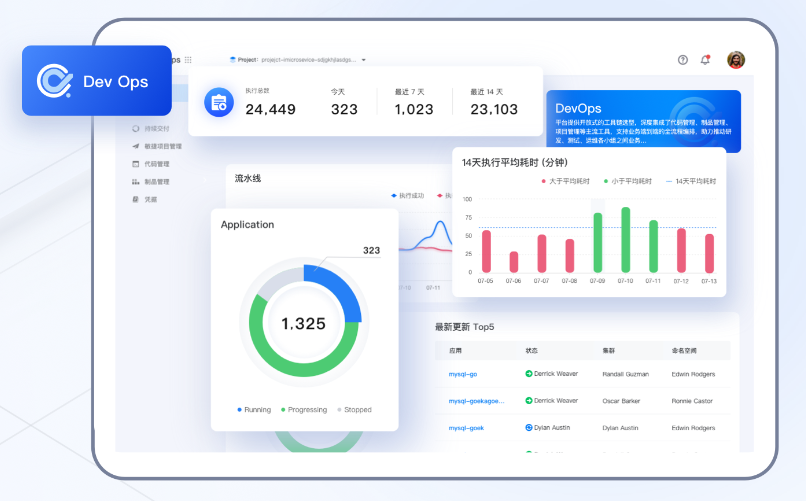Select the blue Running donut segment

click(x=341, y=287)
